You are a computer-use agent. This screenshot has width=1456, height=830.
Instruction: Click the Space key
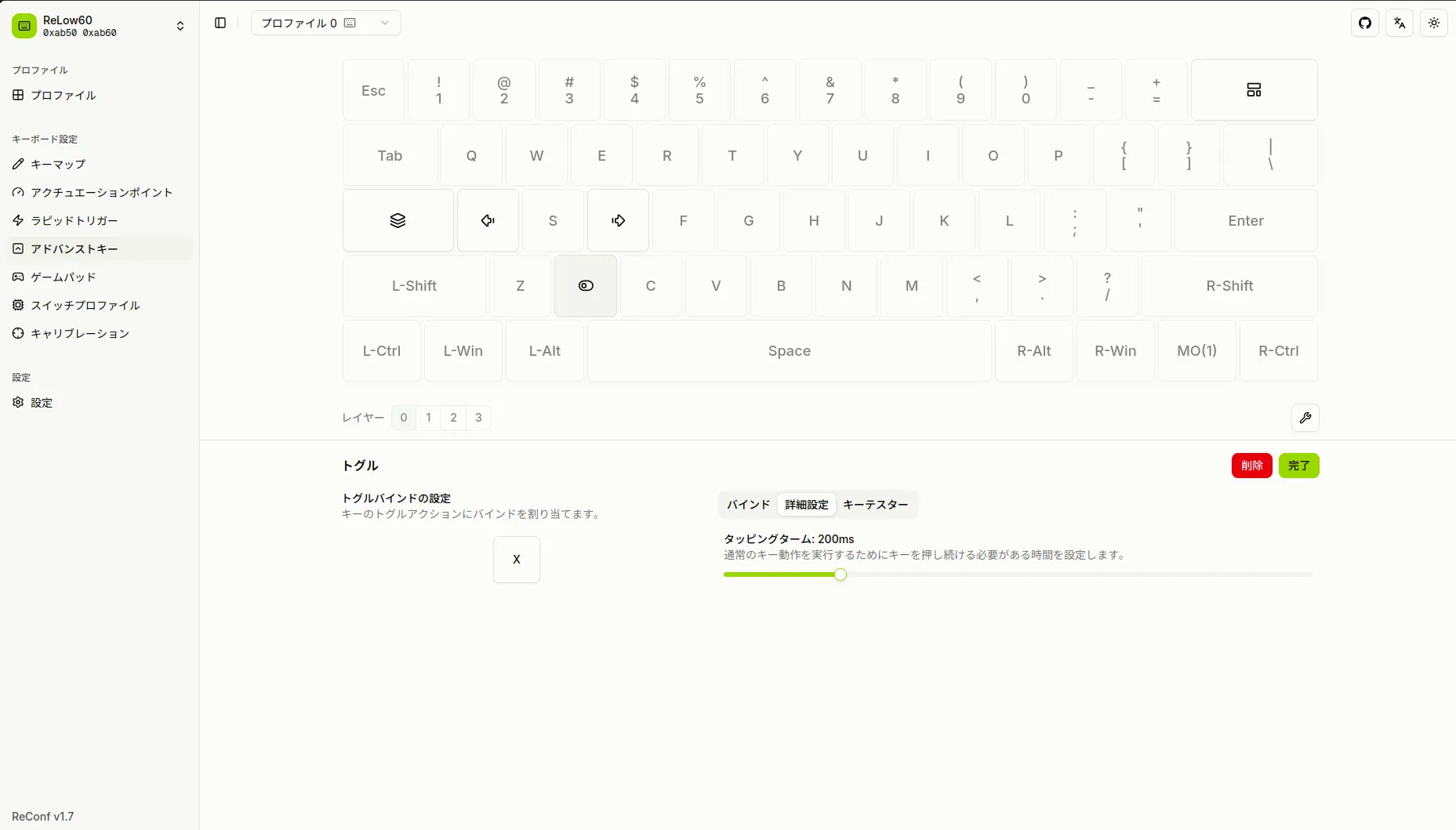pyautogui.click(x=790, y=350)
